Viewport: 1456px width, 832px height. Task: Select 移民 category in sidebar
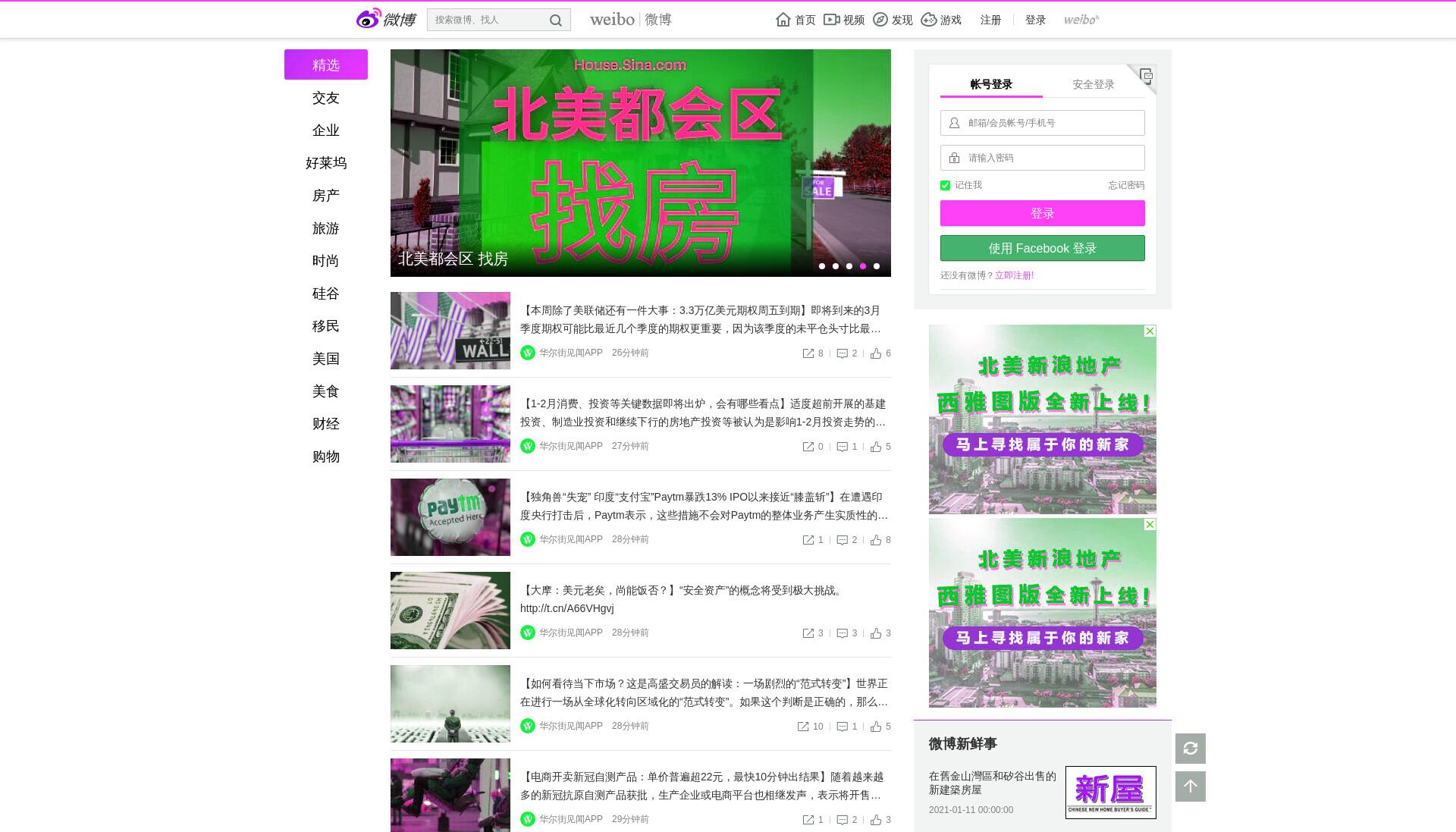[x=326, y=326]
